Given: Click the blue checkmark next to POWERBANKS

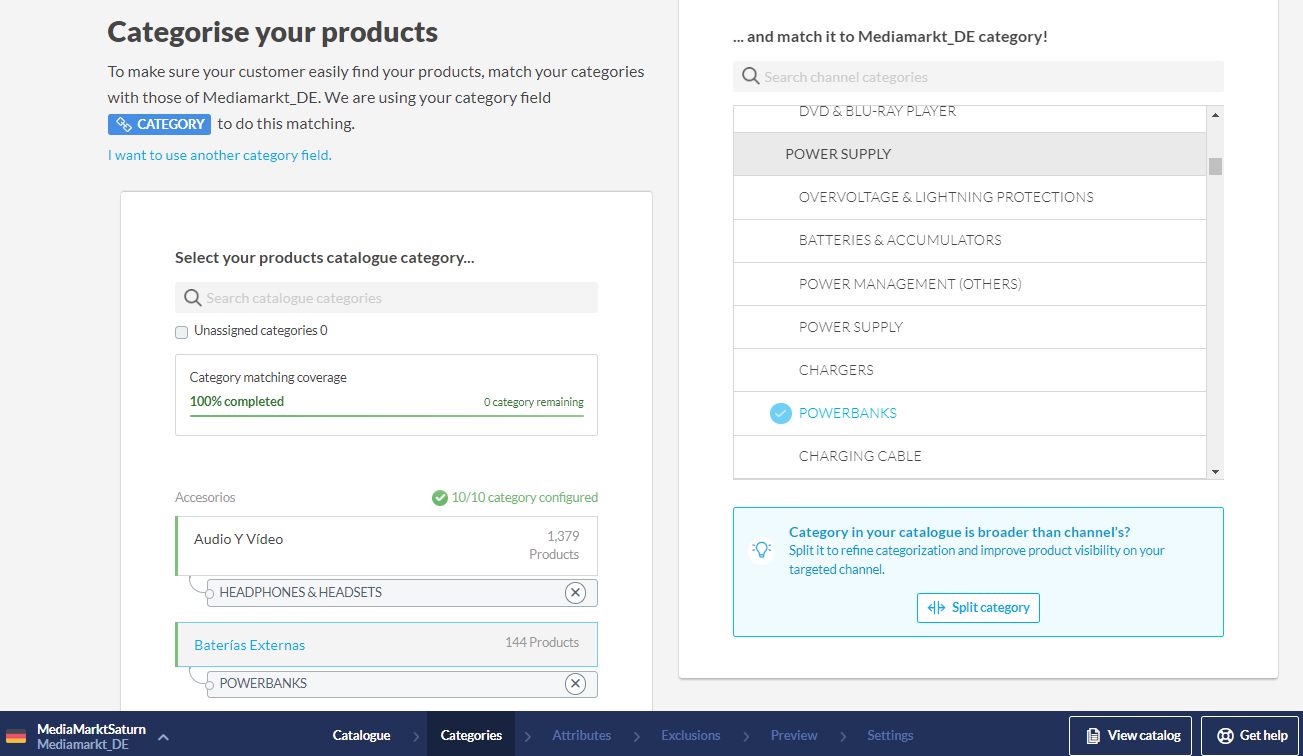Looking at the screenshot, I should (x=781, y=413).
